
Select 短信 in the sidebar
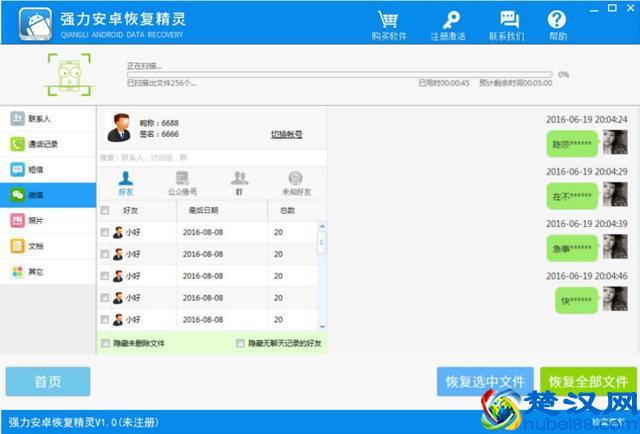pyautogui.click(x=48, y=169)
